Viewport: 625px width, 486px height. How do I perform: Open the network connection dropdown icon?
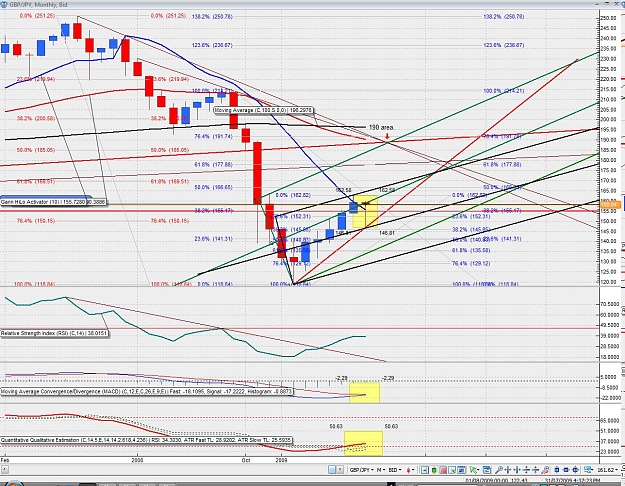588,470
